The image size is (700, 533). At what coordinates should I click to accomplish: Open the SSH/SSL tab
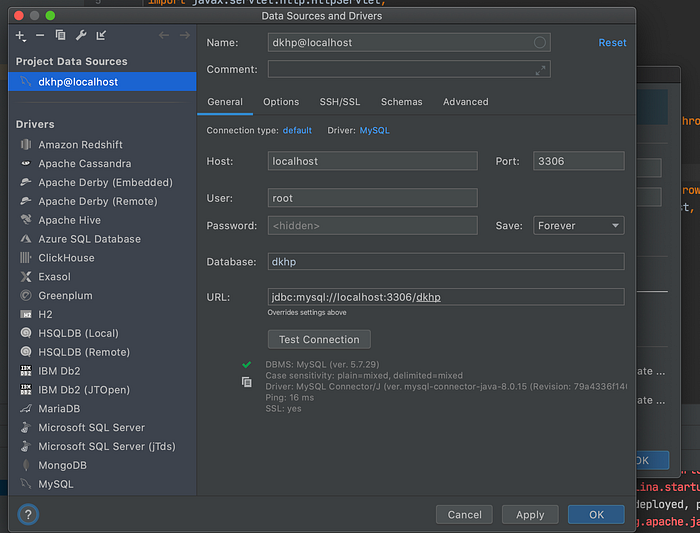tap(340, 102)
